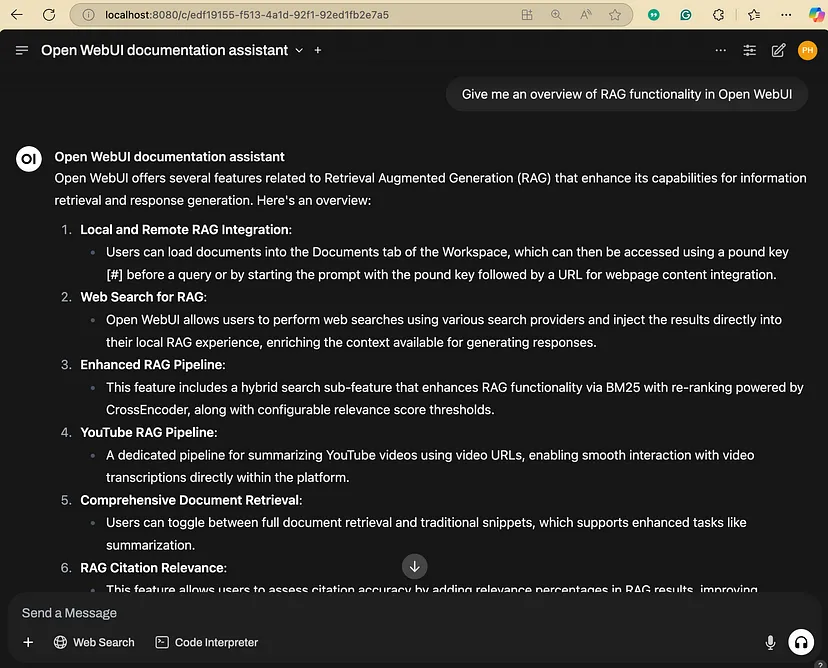The height and width of the screenshot is (668, 828).
Task: Click the assistant name above the response
Action: pos(170,157)
